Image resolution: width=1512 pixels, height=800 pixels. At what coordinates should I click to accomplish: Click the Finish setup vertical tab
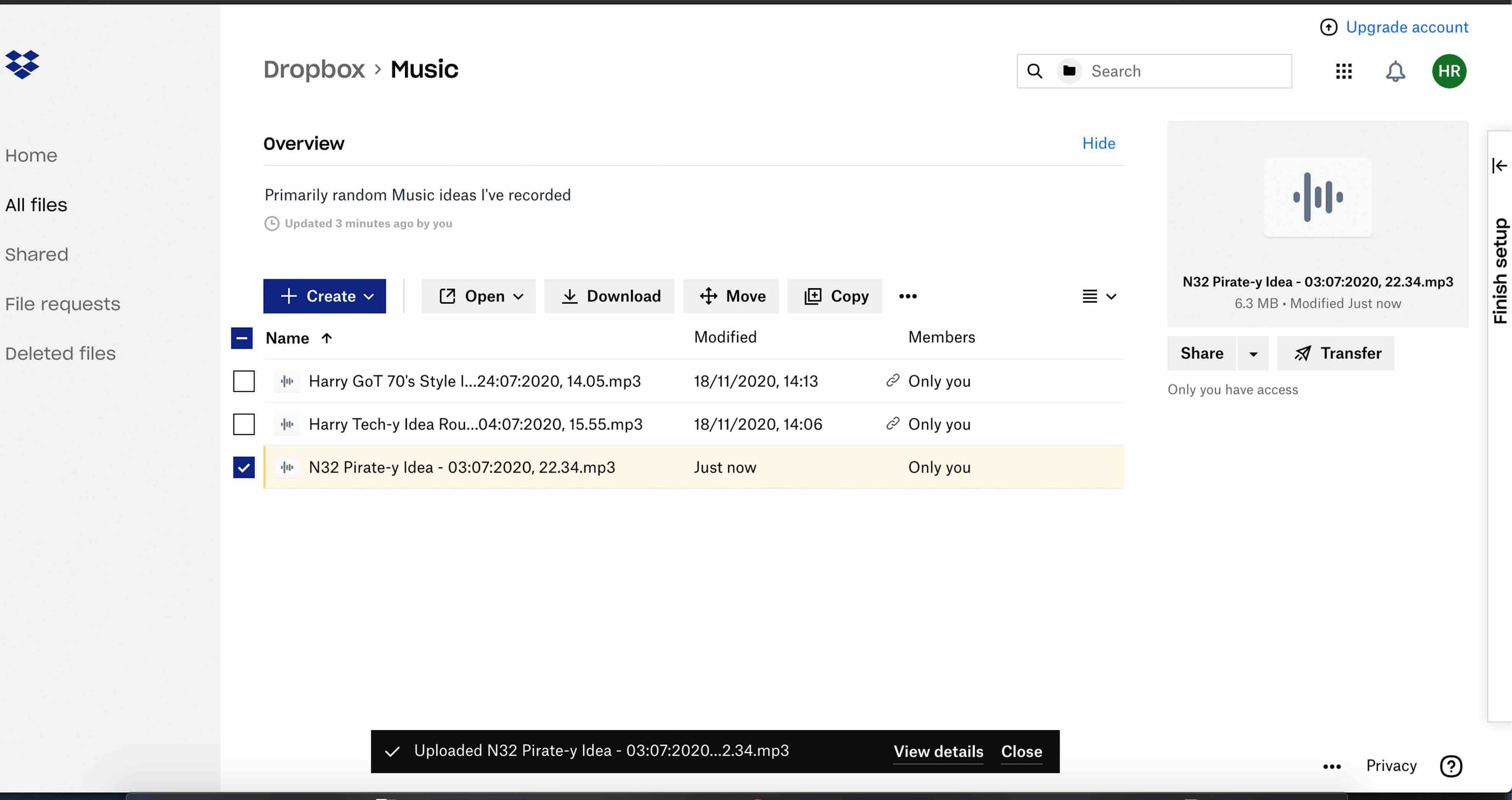click(x=1500, y=270)
